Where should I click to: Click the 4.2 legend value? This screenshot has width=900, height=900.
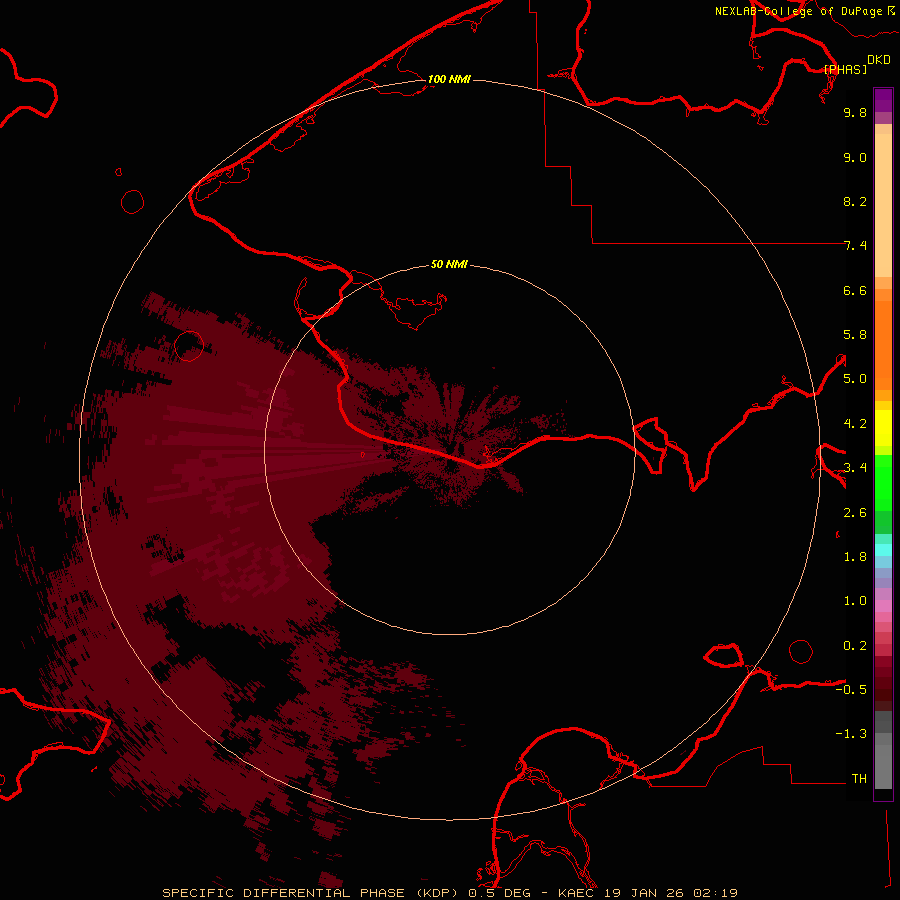pyautogui.click(x=855, y=424)
